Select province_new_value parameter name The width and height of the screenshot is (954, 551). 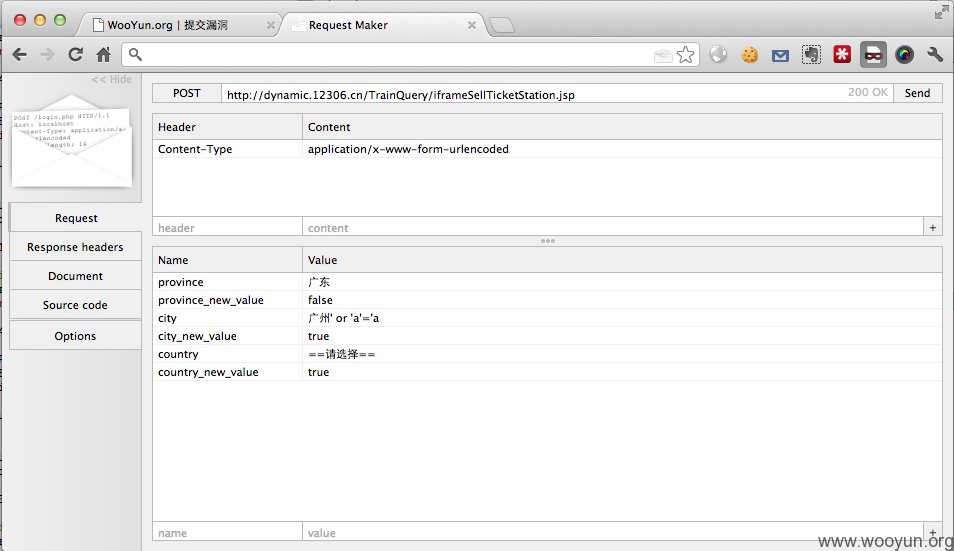[227, 300]
